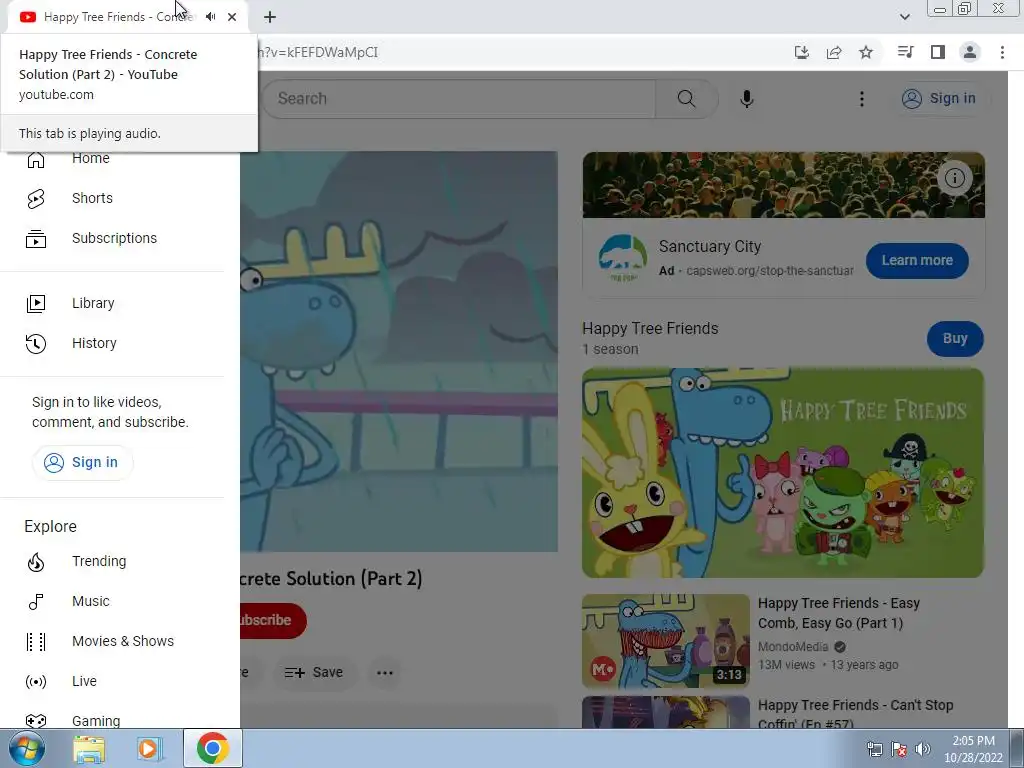Open Happy Tree Friends season banner
Screen dimensions: 1024x768
coord(783,473)
